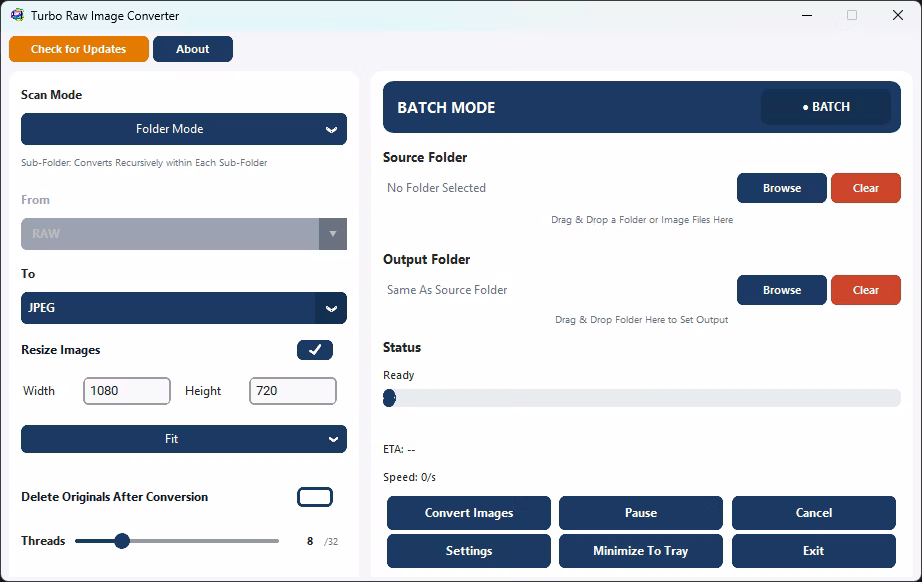The image size is (922, 582).
Task: Click Check for Updates button
Action: 79,49
